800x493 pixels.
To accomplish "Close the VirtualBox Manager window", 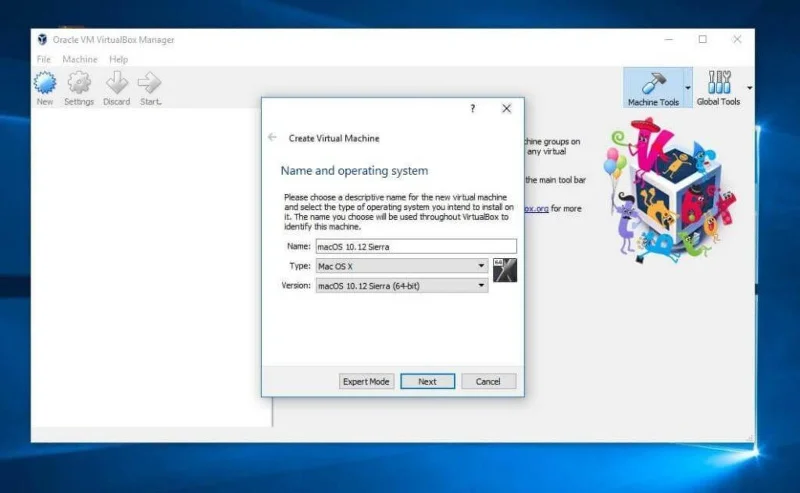I will tap(737, 39).
